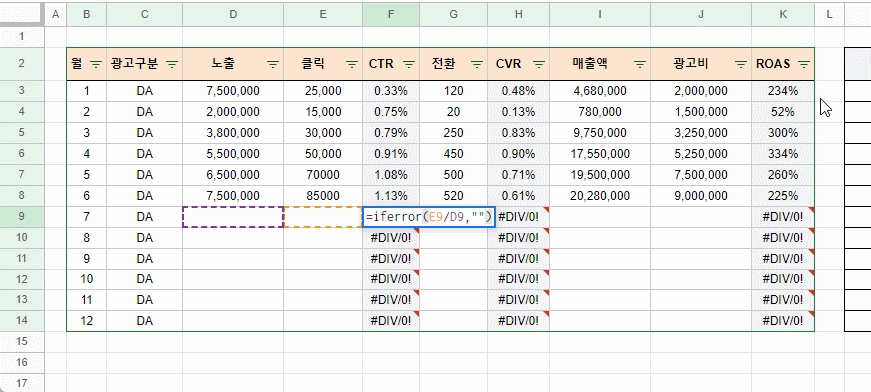Image resolution: width=871 pixels, height=392 pixels.
Task: Select column H header
Action: point(518,15)
